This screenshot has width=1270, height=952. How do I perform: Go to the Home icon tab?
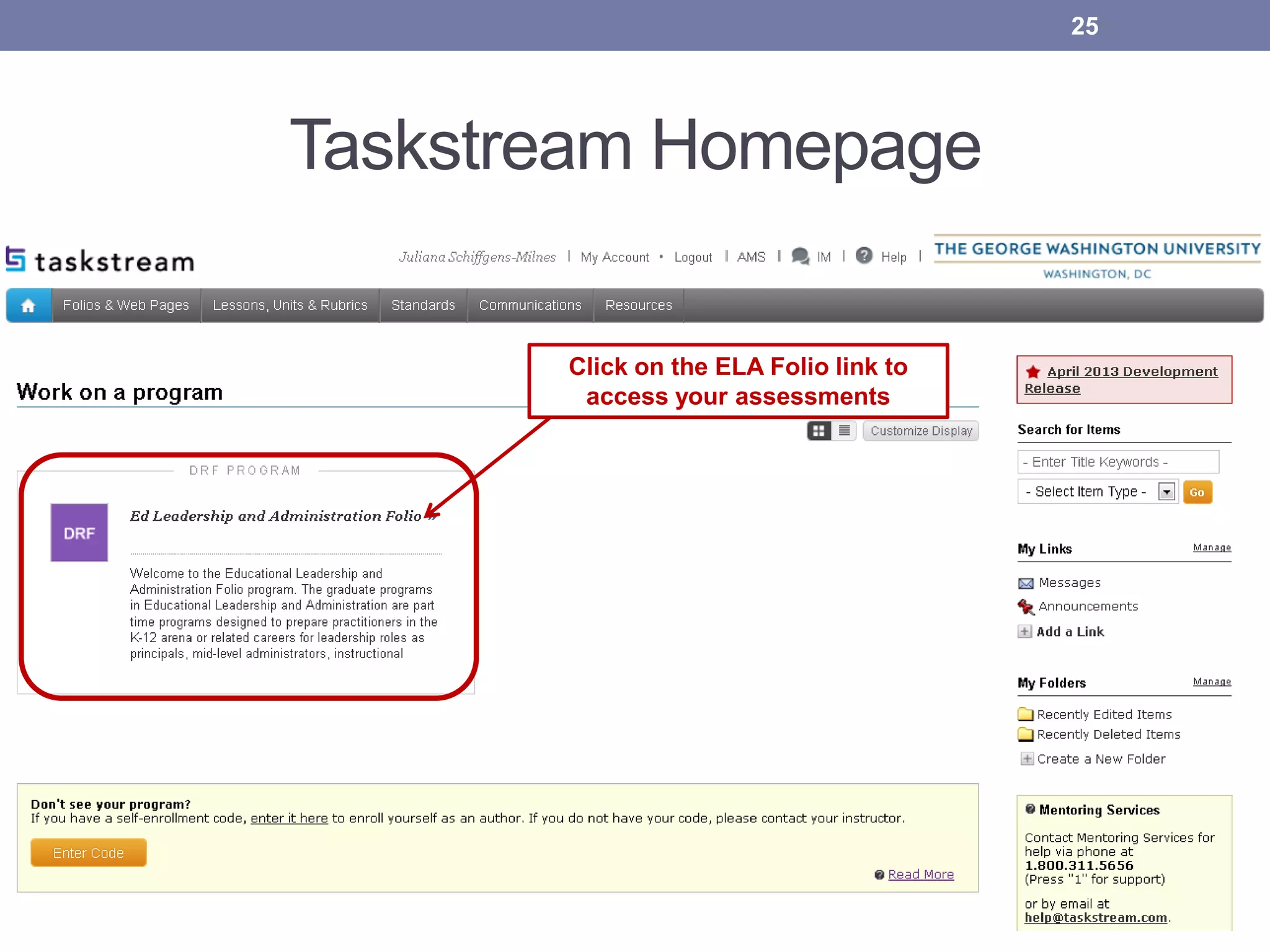[29, 305]
